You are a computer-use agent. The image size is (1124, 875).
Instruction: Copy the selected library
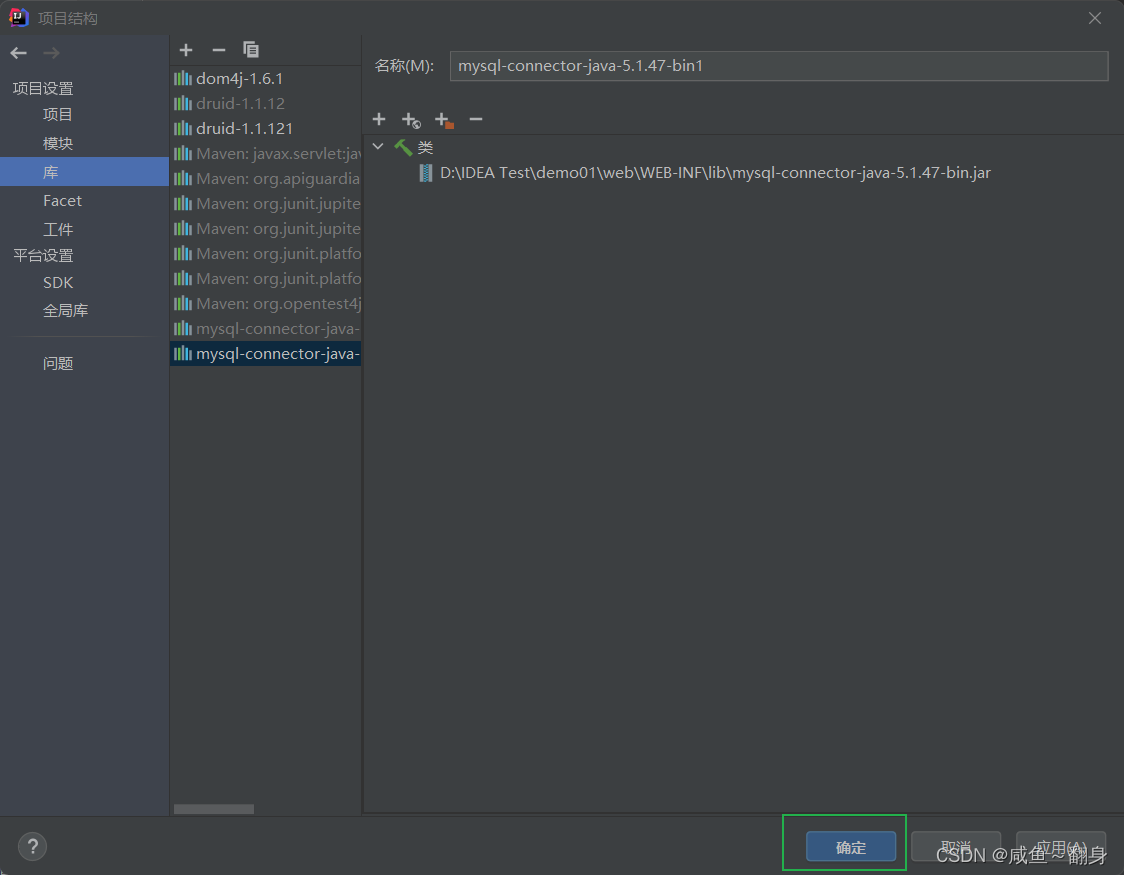(251, 49)
